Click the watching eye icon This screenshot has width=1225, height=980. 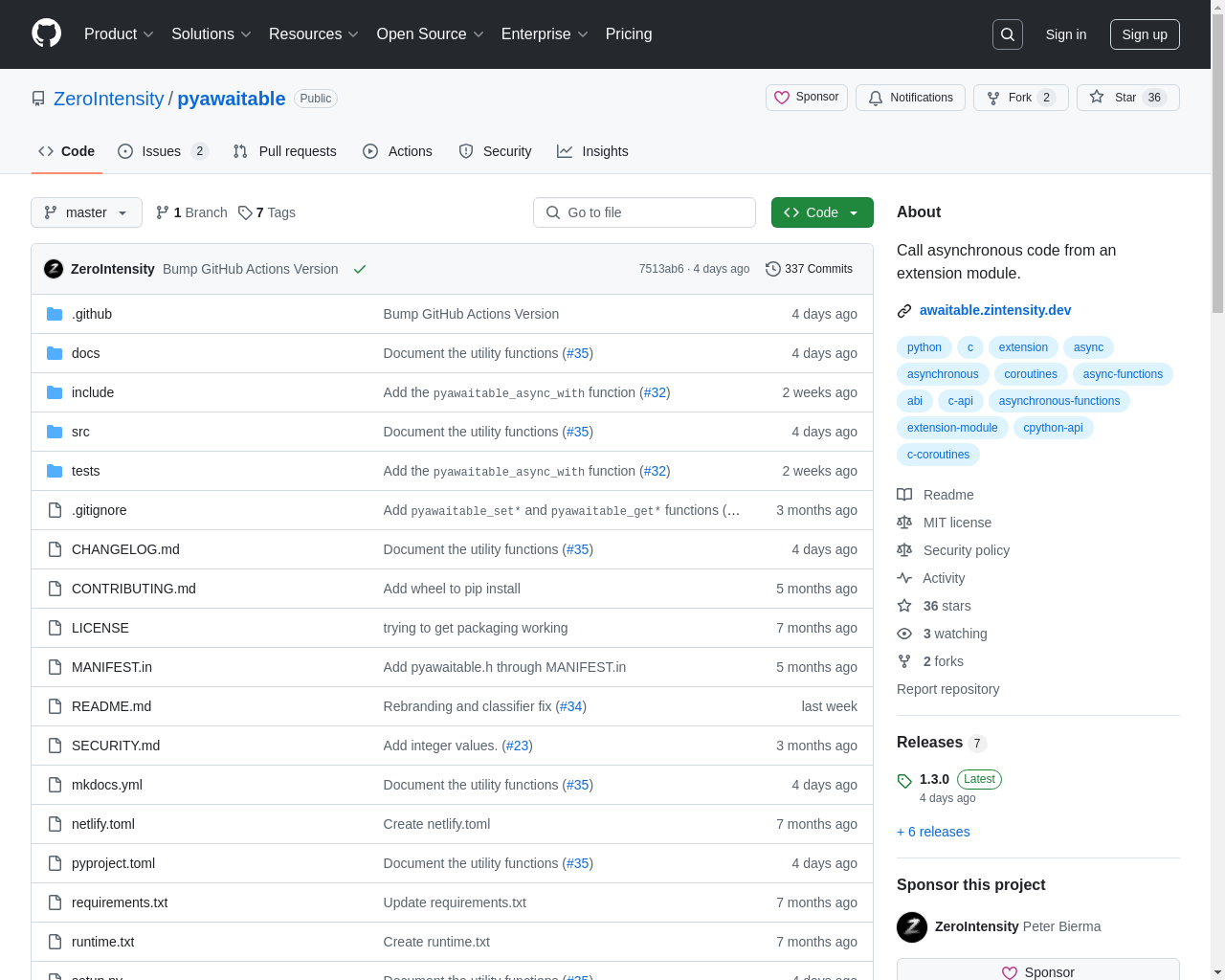(x=904, y=634)
